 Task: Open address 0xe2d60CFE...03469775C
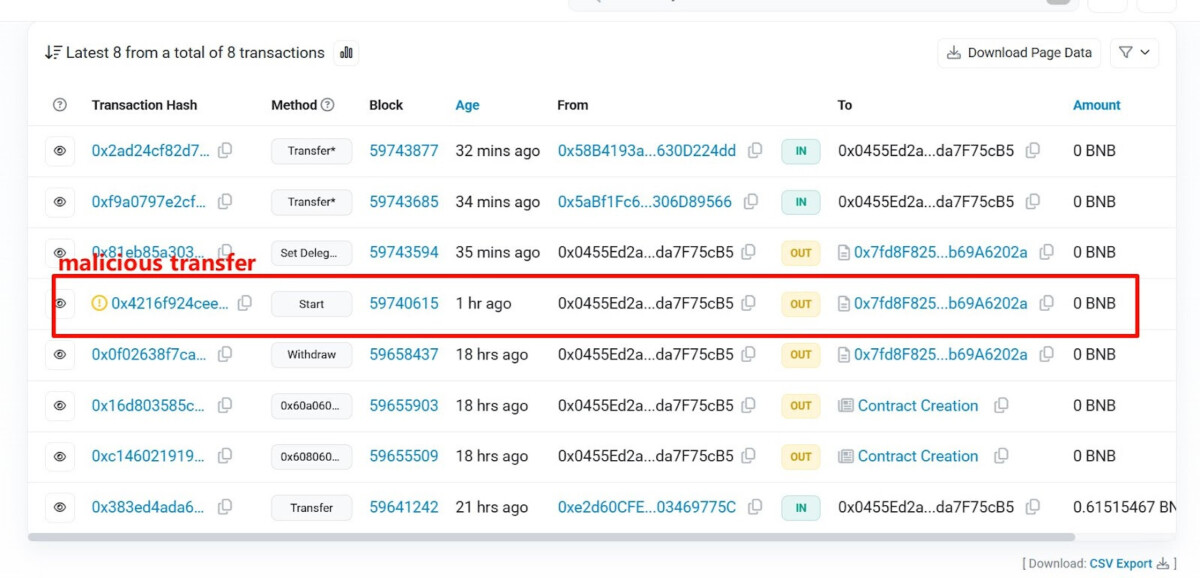(x=647, y=507)
